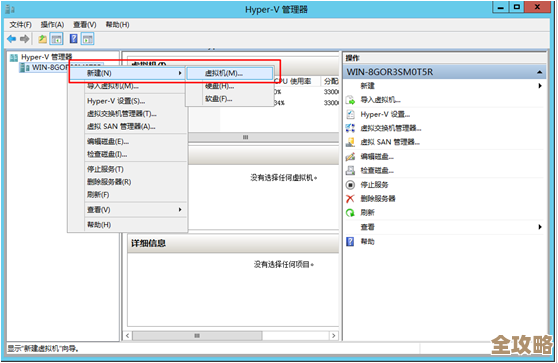Select Hyper-V 设置(S)... in context menu
Screen dimensions: 558x363
point(128,101)
